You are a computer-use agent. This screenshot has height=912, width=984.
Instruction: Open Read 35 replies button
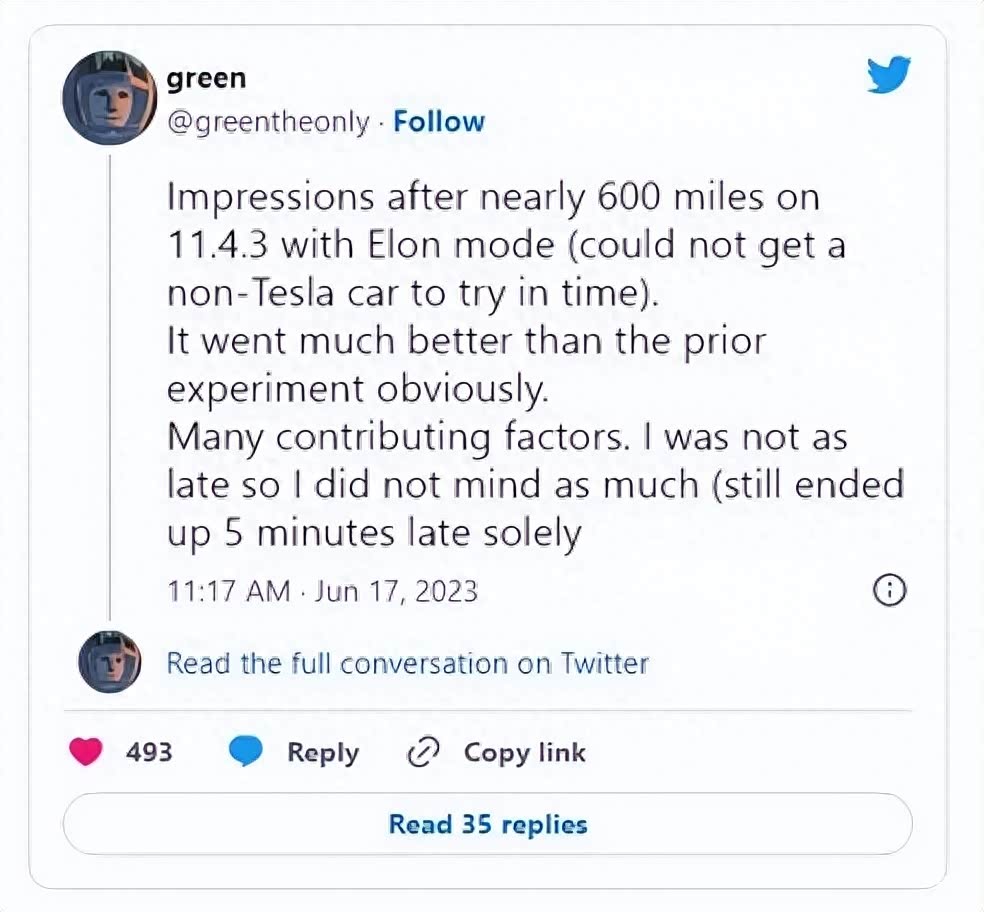(488, 825)
